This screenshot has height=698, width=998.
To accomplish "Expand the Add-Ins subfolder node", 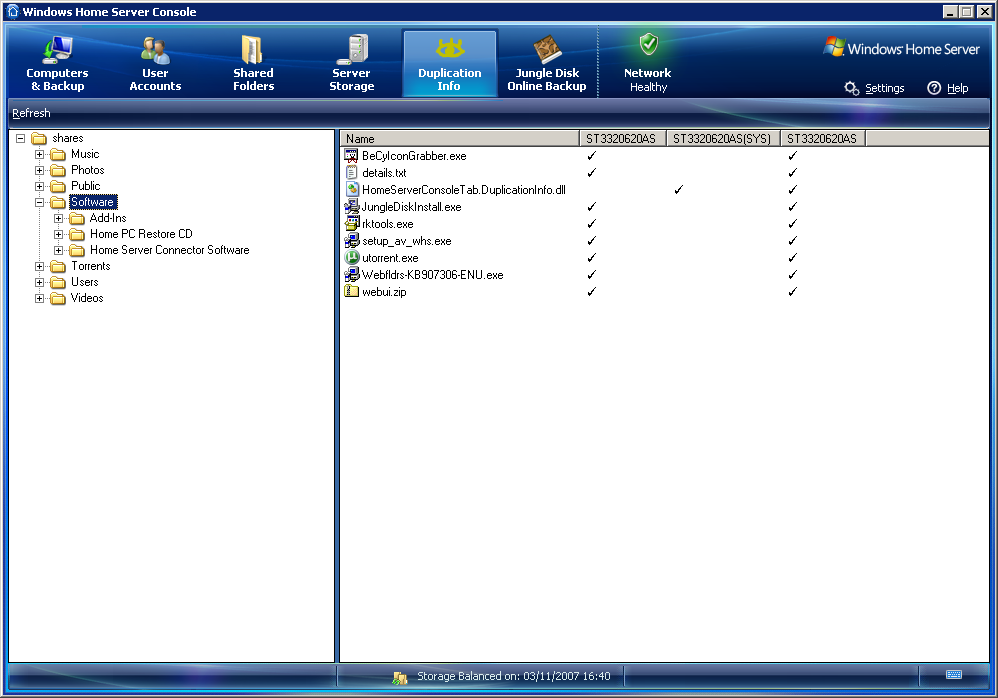I will pos(59,218).
